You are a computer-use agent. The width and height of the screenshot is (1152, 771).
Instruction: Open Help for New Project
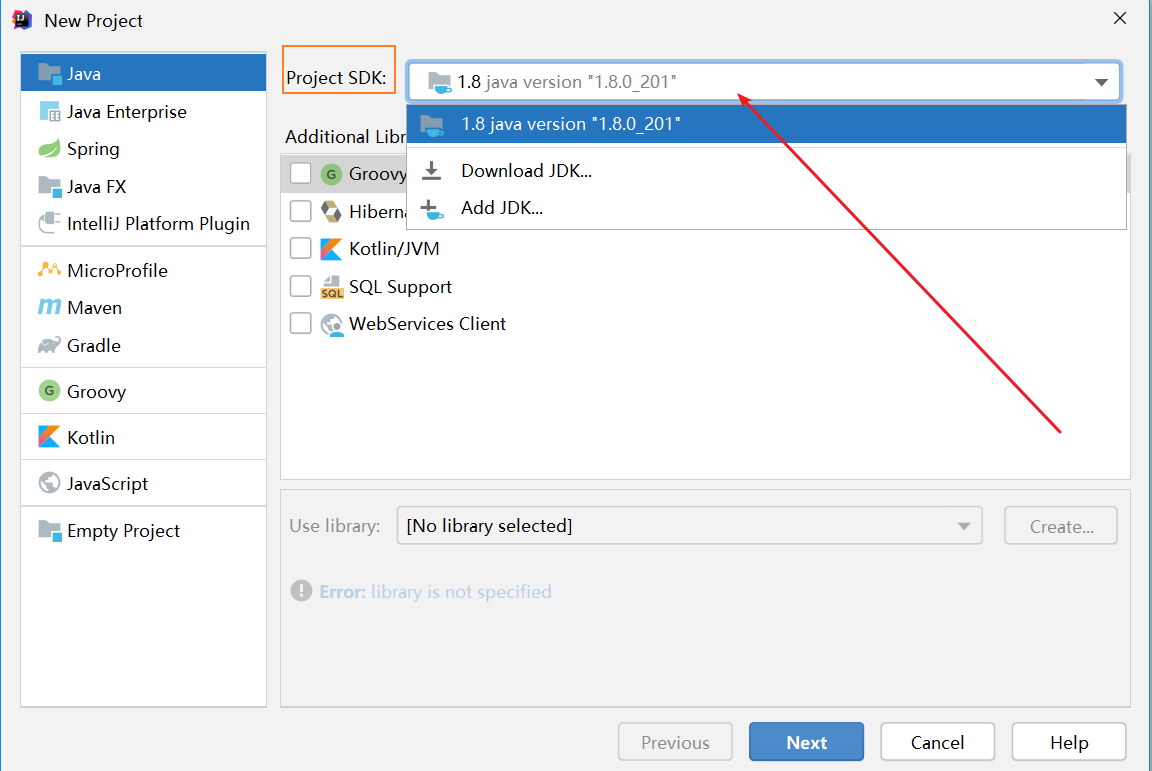(x=1069, y=742)
